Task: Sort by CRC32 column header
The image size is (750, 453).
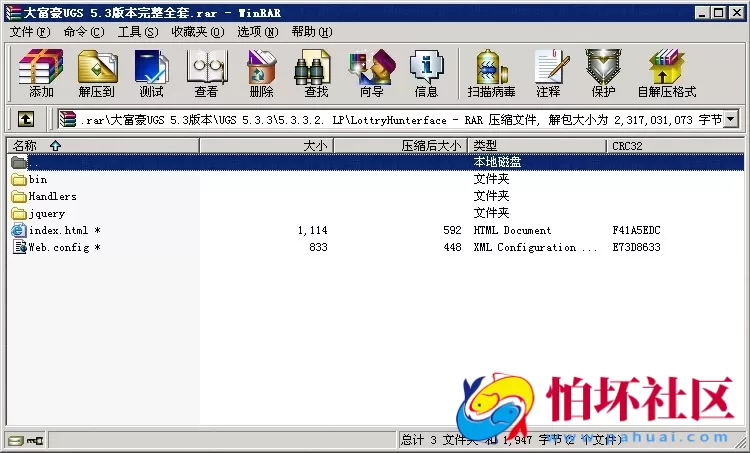Action: coord(675,145)
